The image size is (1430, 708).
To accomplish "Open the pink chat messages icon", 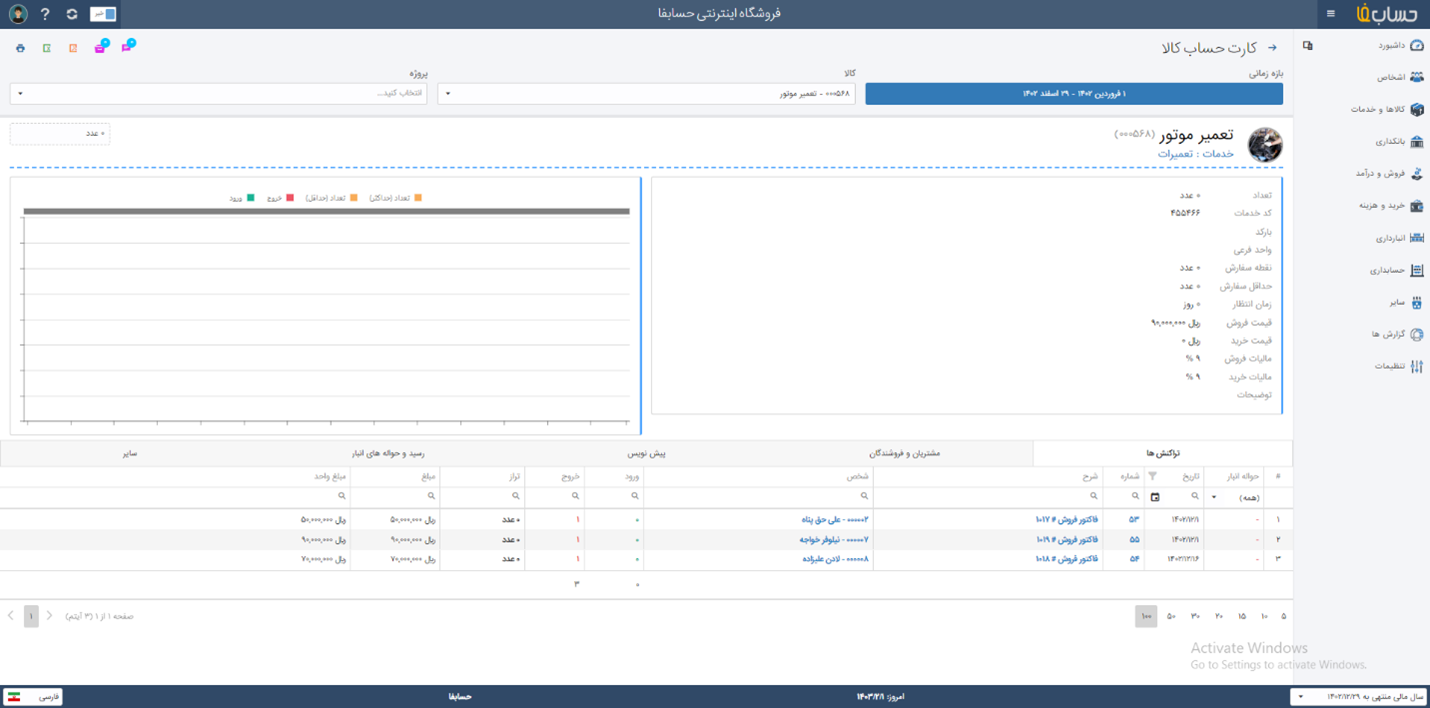I will (x=127, y=47).
